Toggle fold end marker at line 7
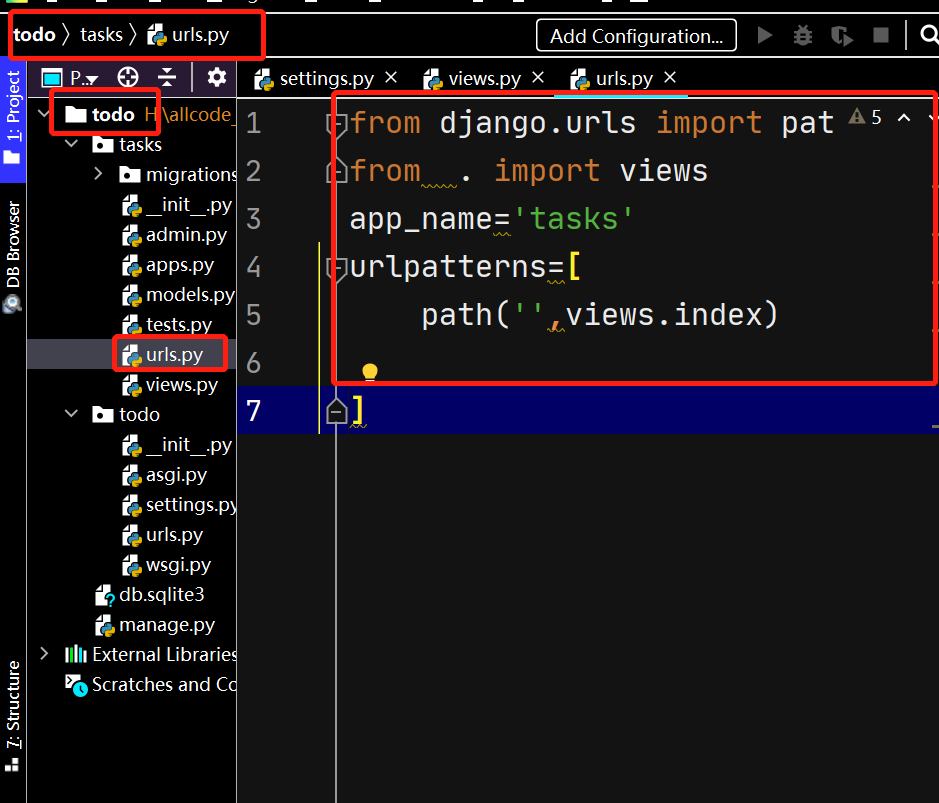939x803 pixels. click(337, 411)
